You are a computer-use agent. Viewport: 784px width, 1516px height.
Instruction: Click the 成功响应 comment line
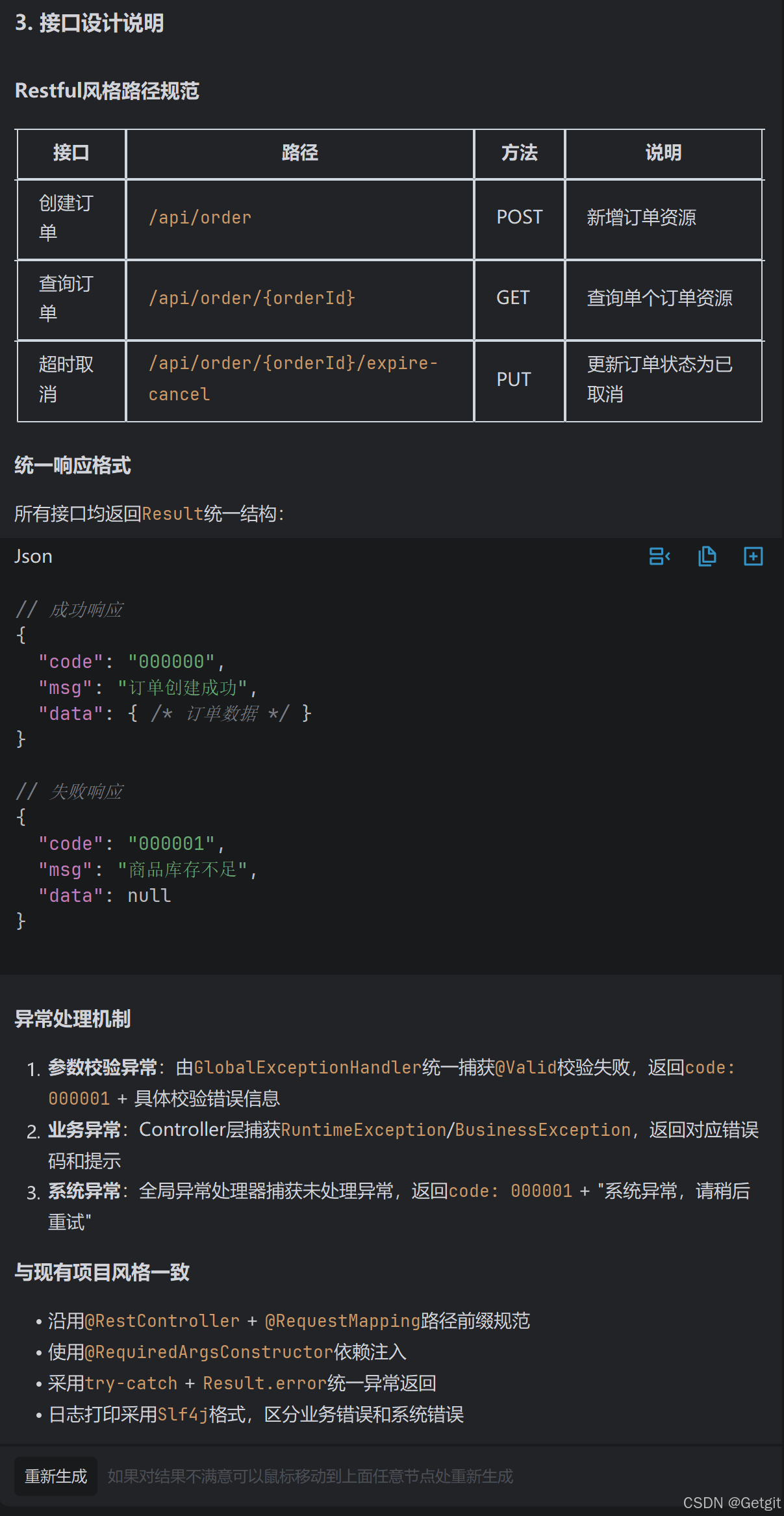click(70, 610)
